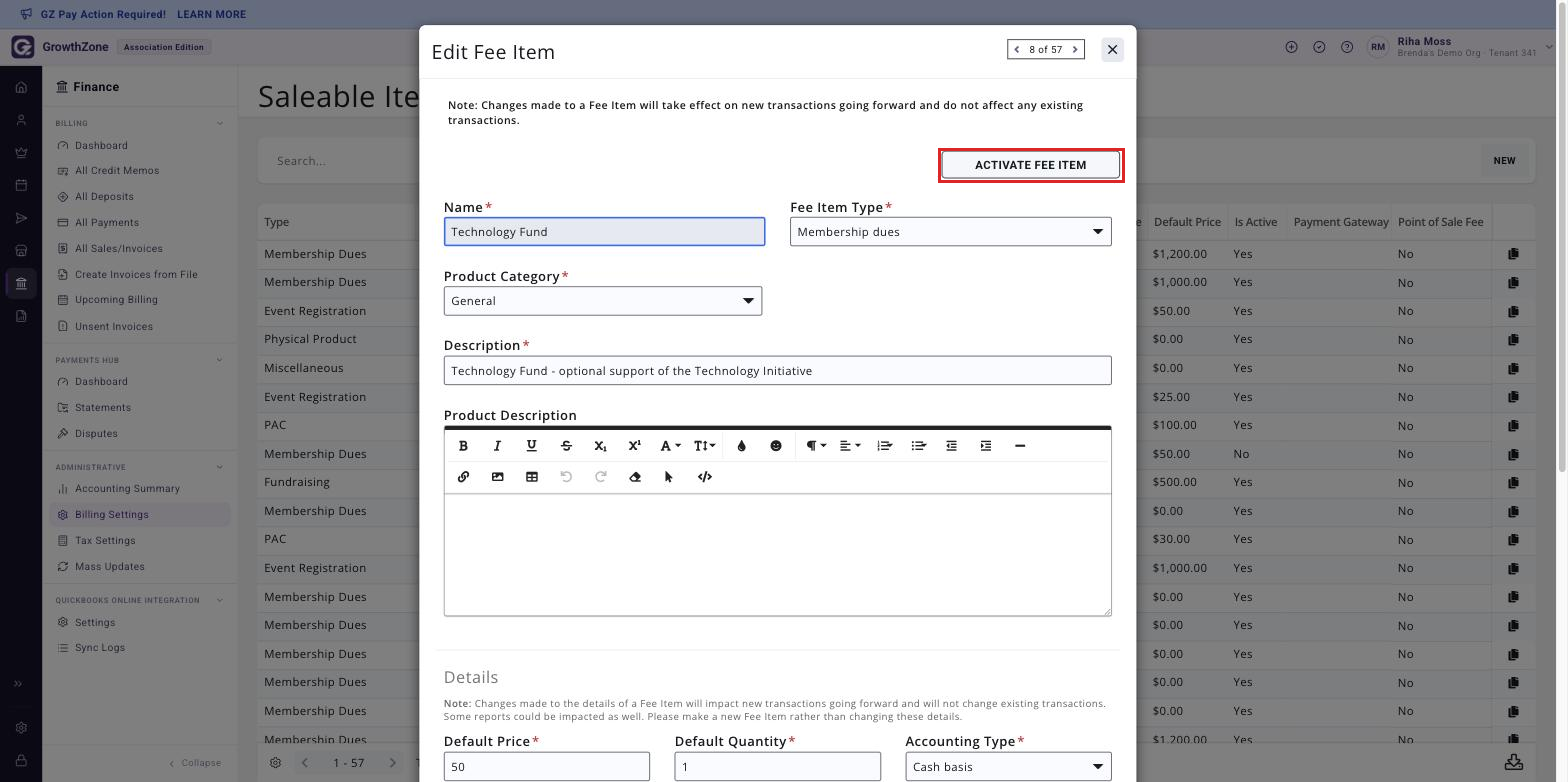This screenshot has width=1568, height=782.
Task: Insert a horizontal line
Action: pyautogui.click(x=1020, y=446)
